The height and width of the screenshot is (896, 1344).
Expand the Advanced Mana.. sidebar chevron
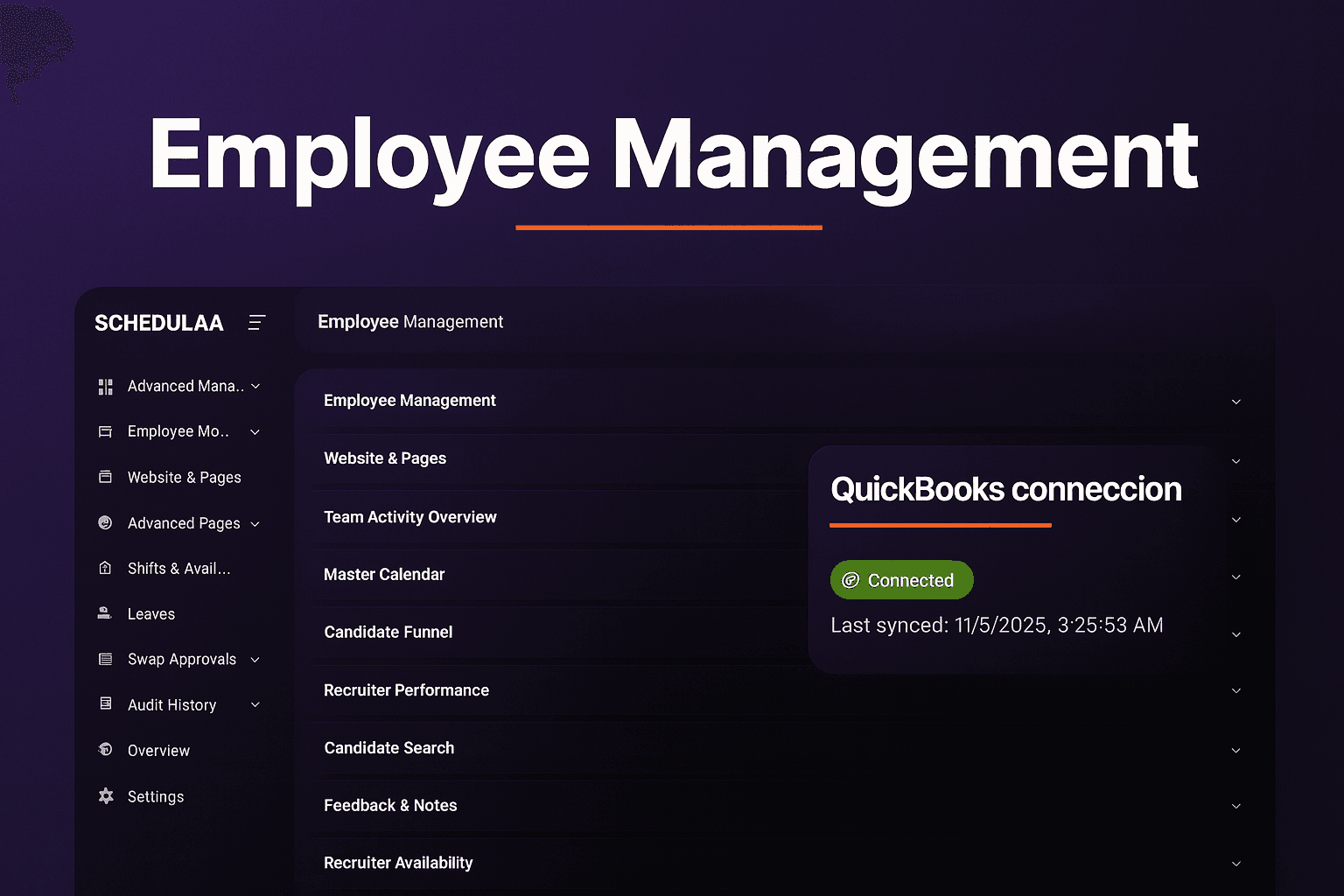(255, 386)
